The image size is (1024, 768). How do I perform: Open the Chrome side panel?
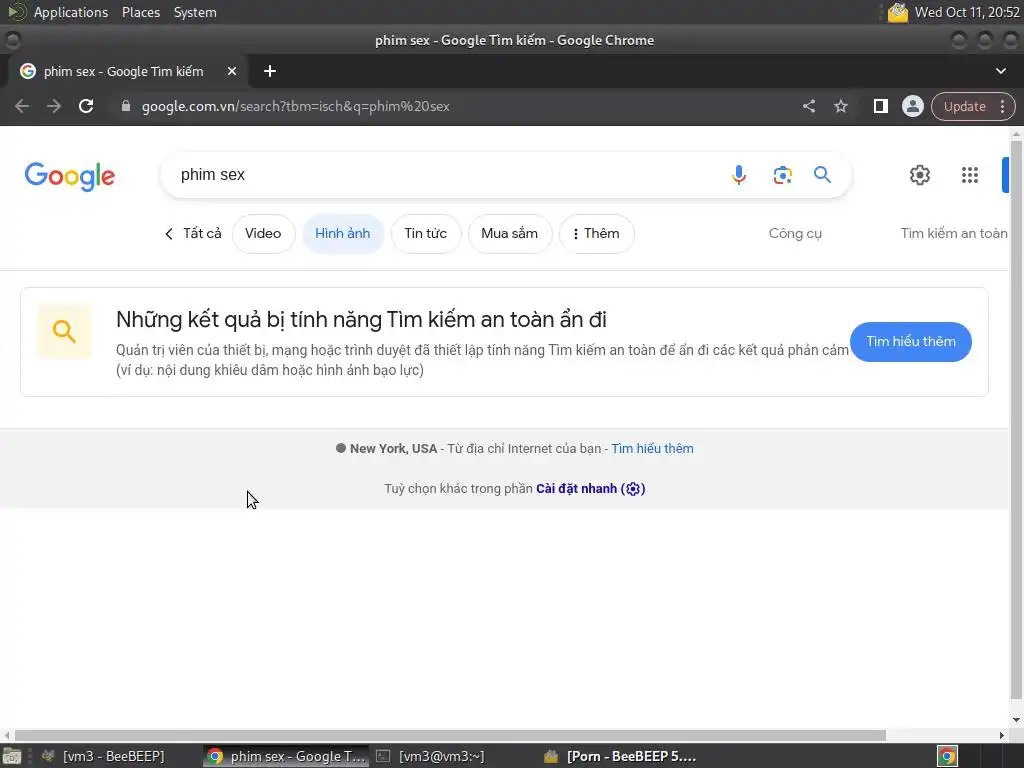[880, 106]
